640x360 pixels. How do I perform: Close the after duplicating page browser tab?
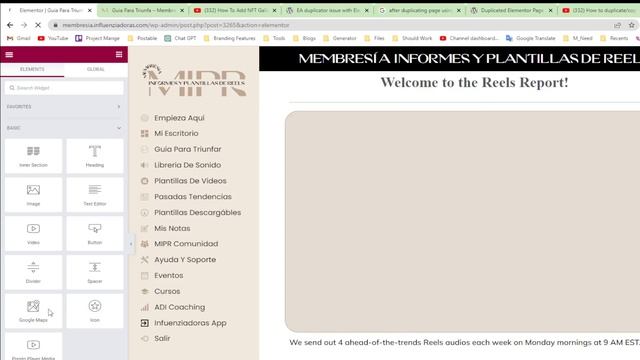pyautogui.click(x=458, y=10)
